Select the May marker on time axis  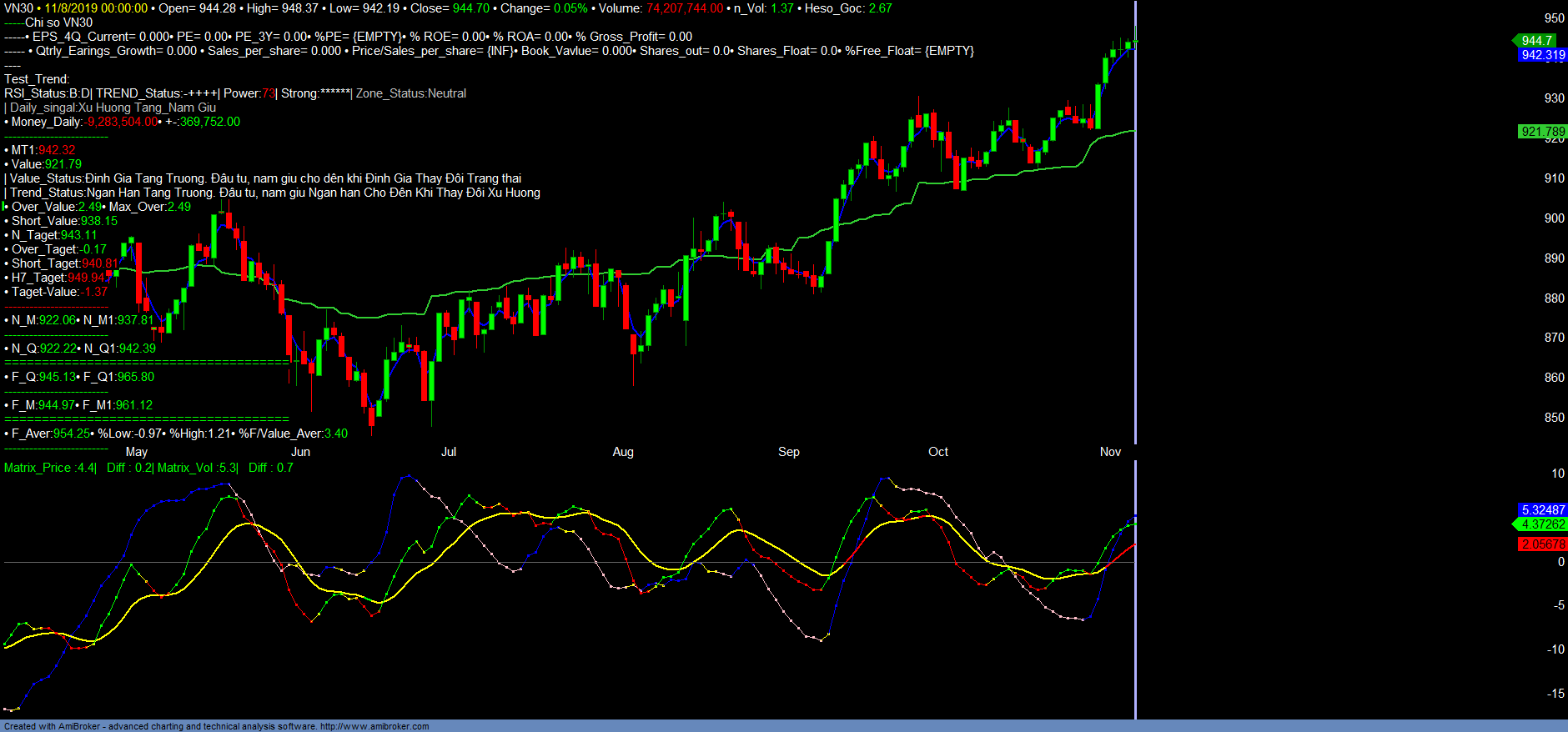[137, 452]
